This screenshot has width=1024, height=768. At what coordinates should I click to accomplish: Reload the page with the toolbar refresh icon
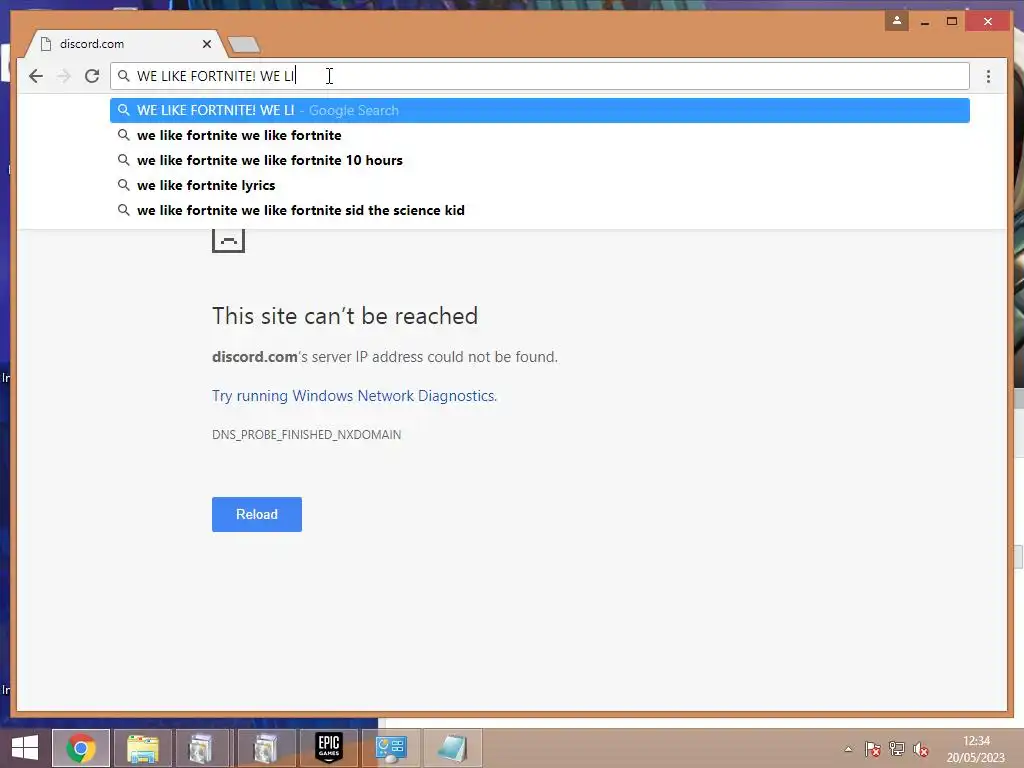coord(92,76)
